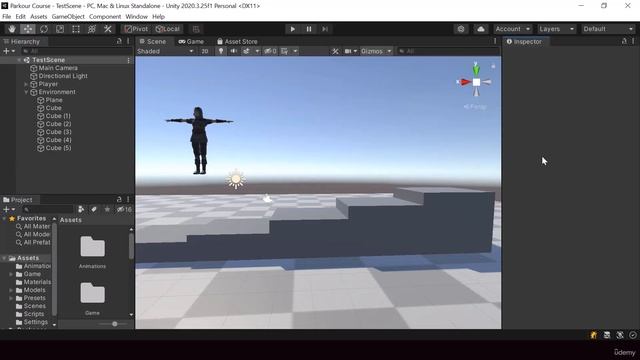The height and width of the screenshot is (360, 640).
Task: Collapse the Environment object
Action: tap(27, 92)
